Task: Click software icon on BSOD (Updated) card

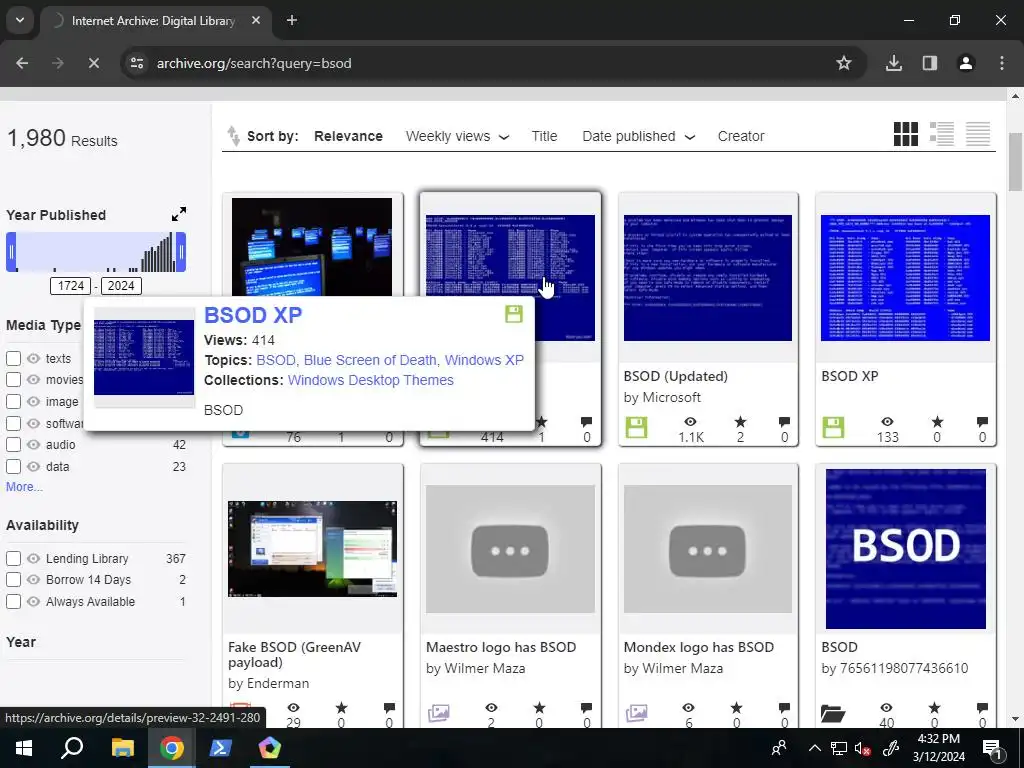Action: 636,428
